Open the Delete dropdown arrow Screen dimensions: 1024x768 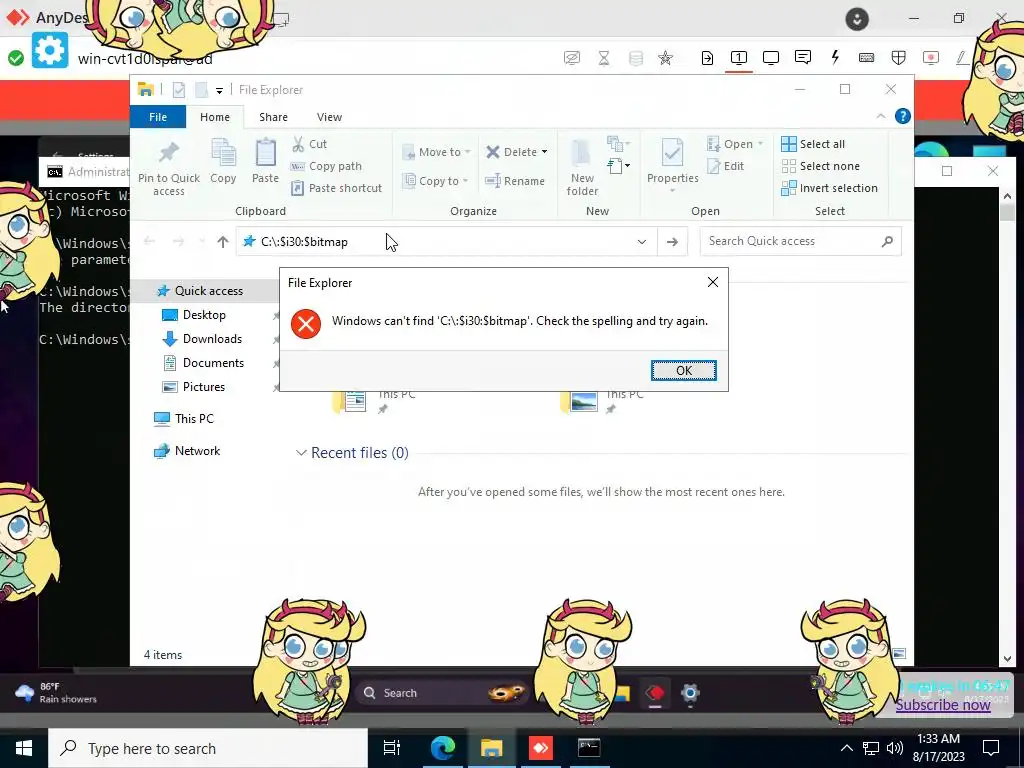click(544, 152)
